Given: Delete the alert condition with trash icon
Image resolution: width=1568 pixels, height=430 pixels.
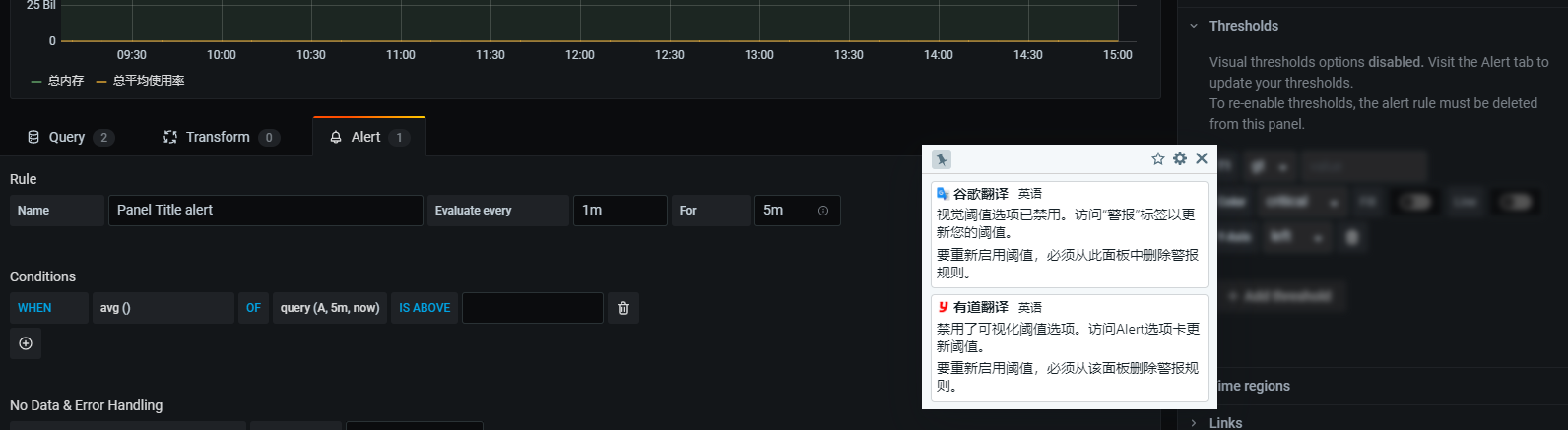Looking at the screenshot, I should click(x=623, y=308).
